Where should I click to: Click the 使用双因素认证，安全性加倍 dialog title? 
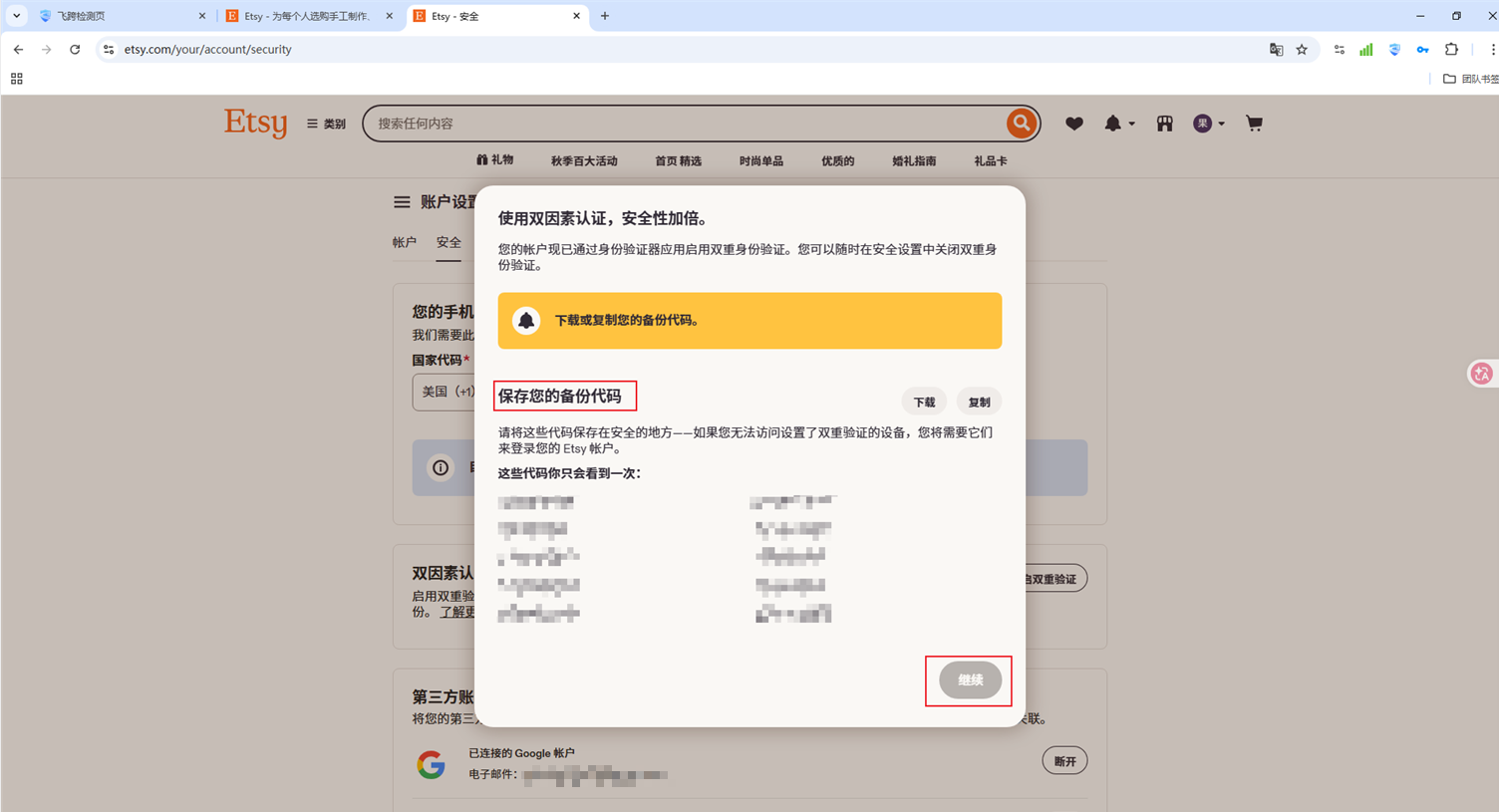click(603, 219)
